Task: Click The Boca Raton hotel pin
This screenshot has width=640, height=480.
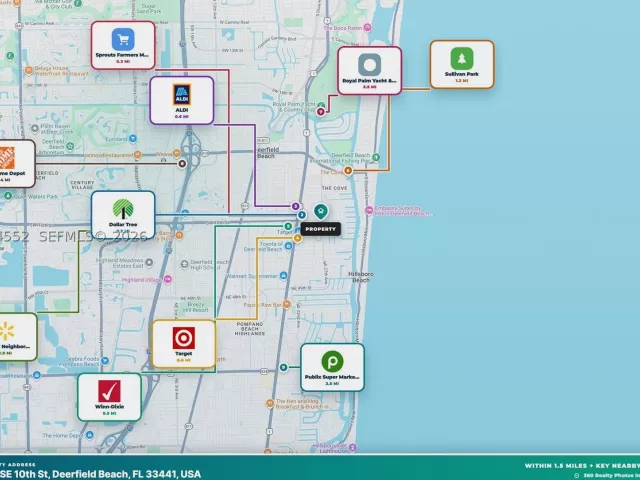Action: [x=368, y=28]
